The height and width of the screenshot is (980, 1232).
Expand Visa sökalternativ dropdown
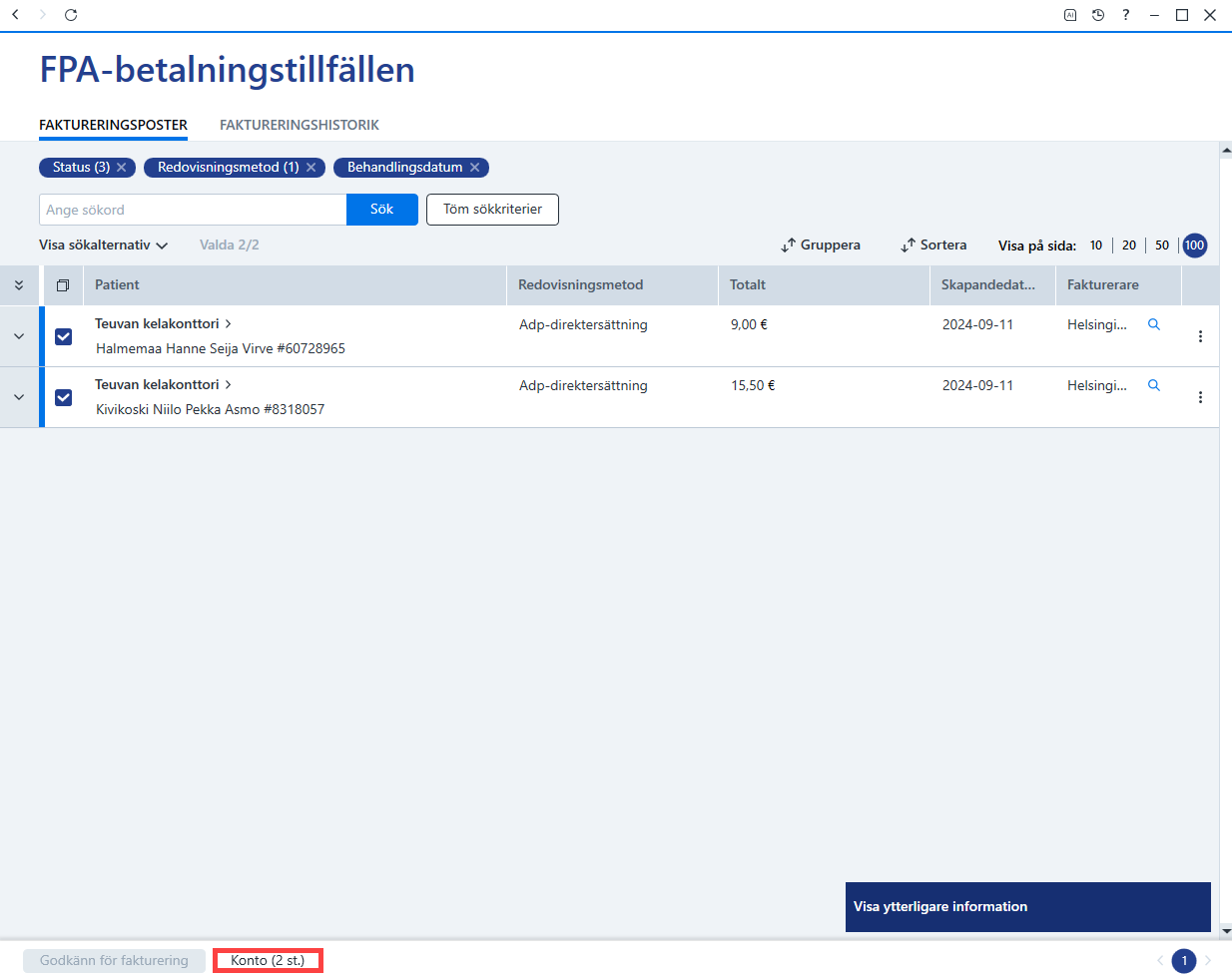point(103,245)
